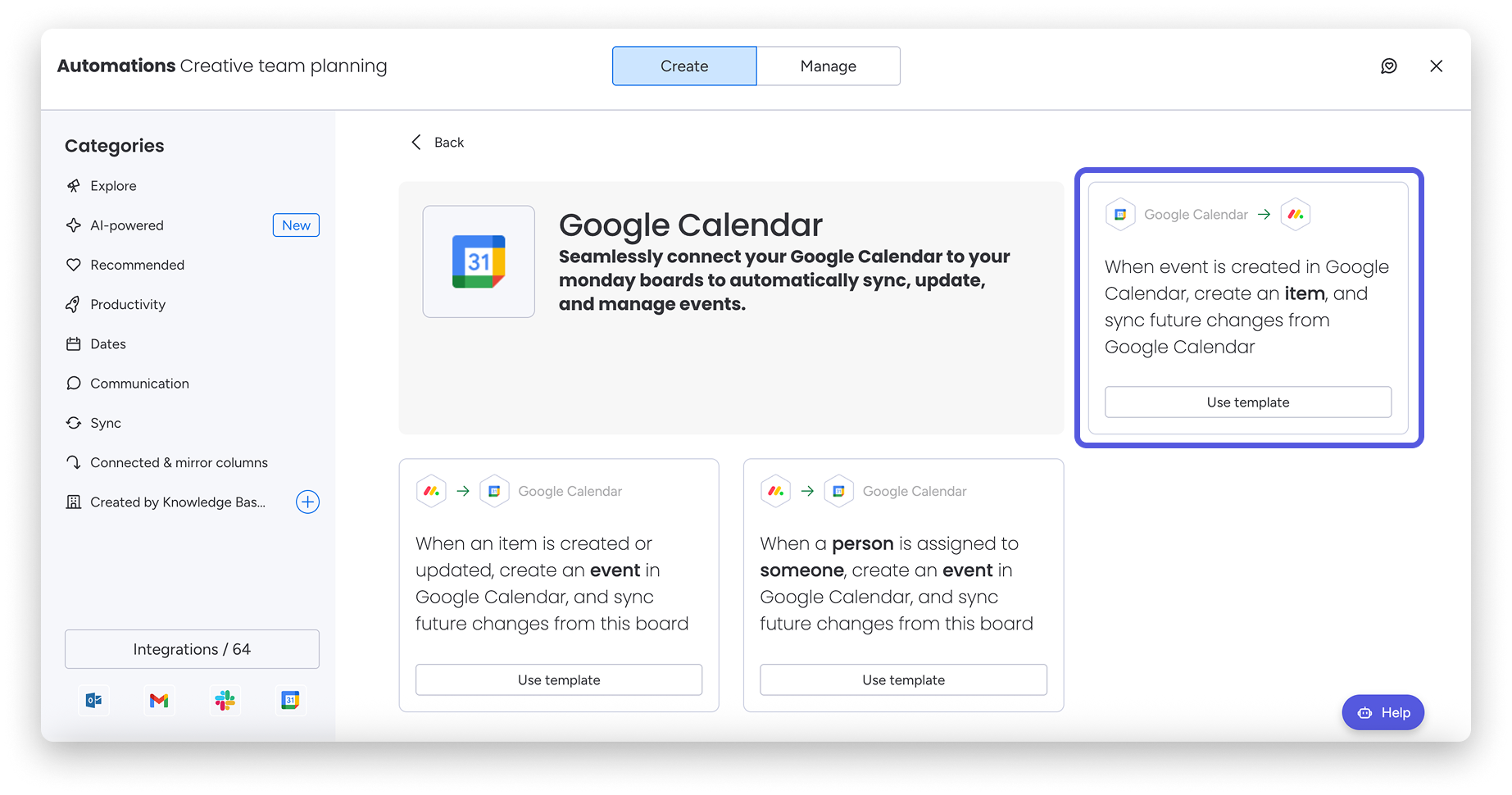Close the Automations dialog

pyautogui.click(x=1436, y=66)
